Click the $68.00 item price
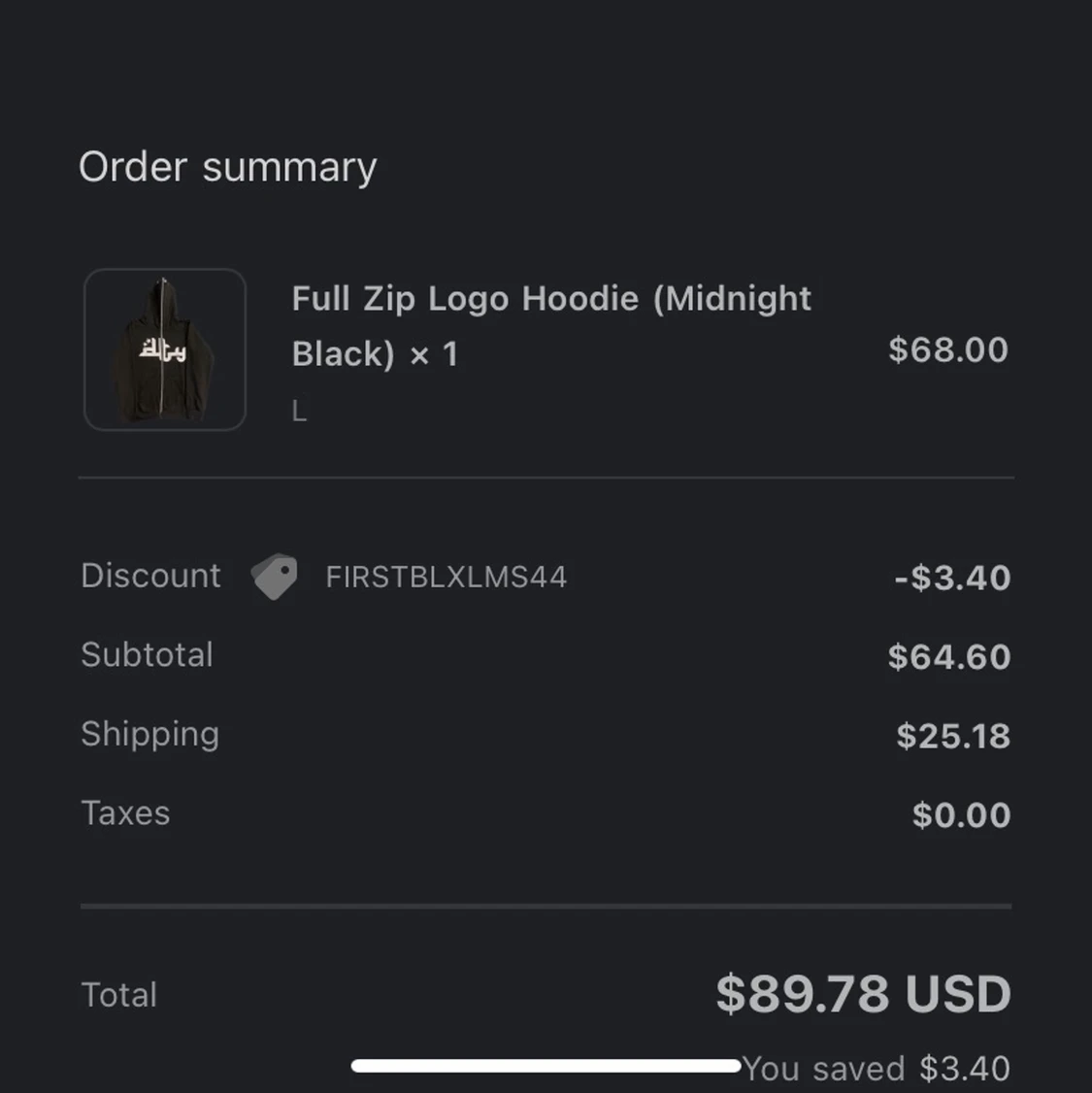1092x1093 pixels. click(x=947, y=349)
